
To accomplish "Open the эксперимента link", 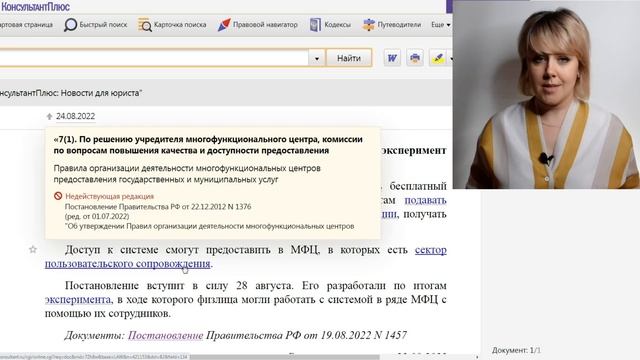I will [x=78, y=300].
